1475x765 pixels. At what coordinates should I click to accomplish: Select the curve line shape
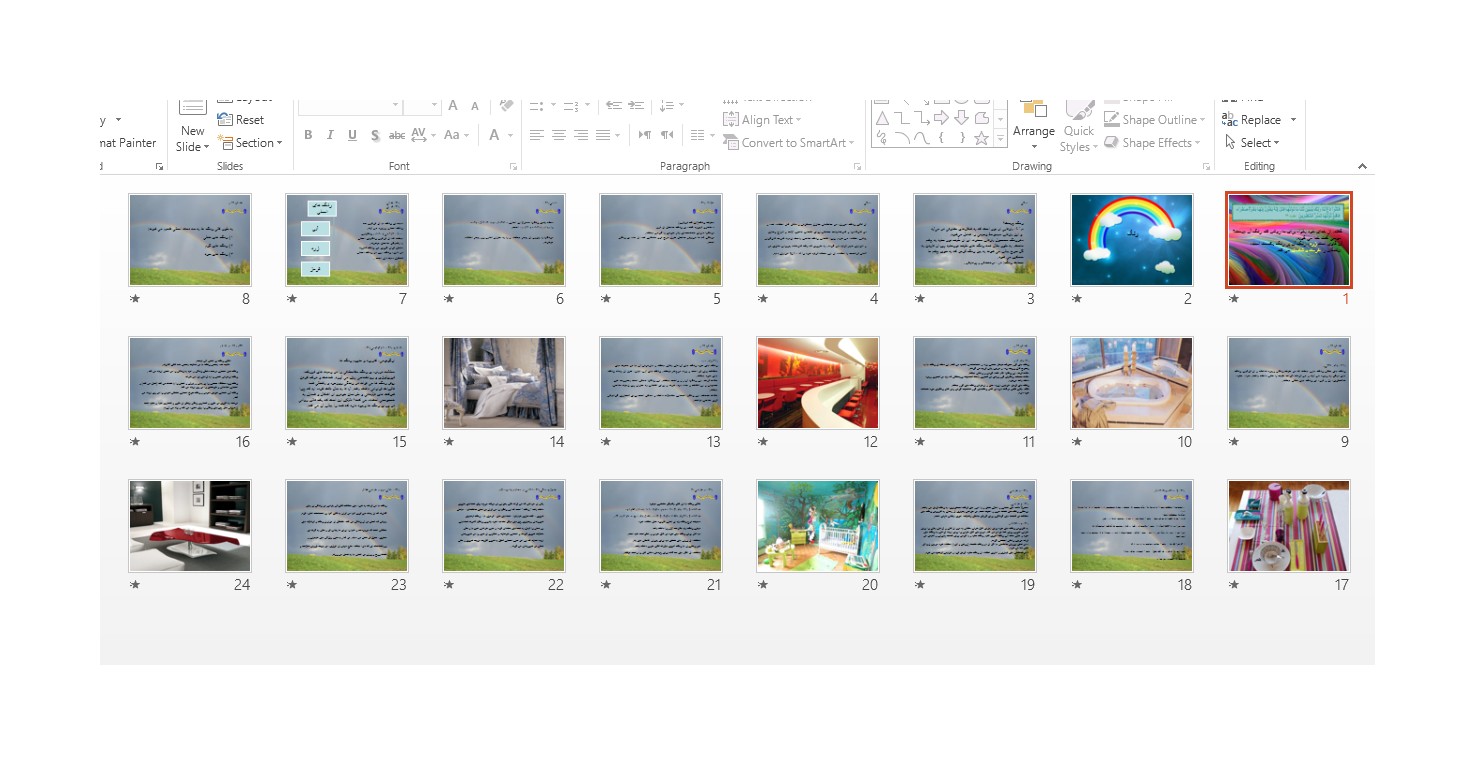pyautogui.click(x=921, y=138)
